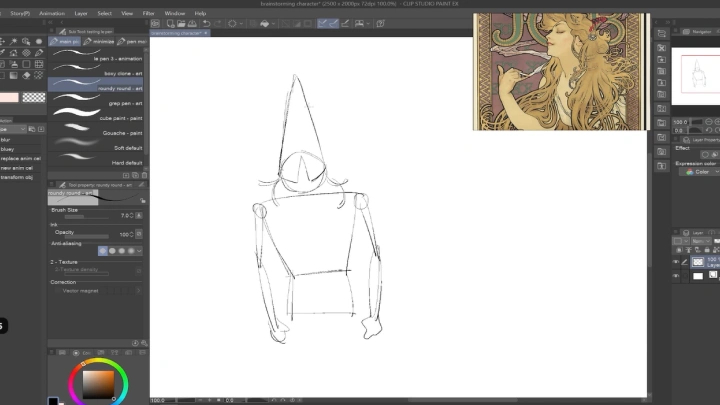Toggle snap to ruler button
Screen dimensions: 720x405
tap(322, 23)
